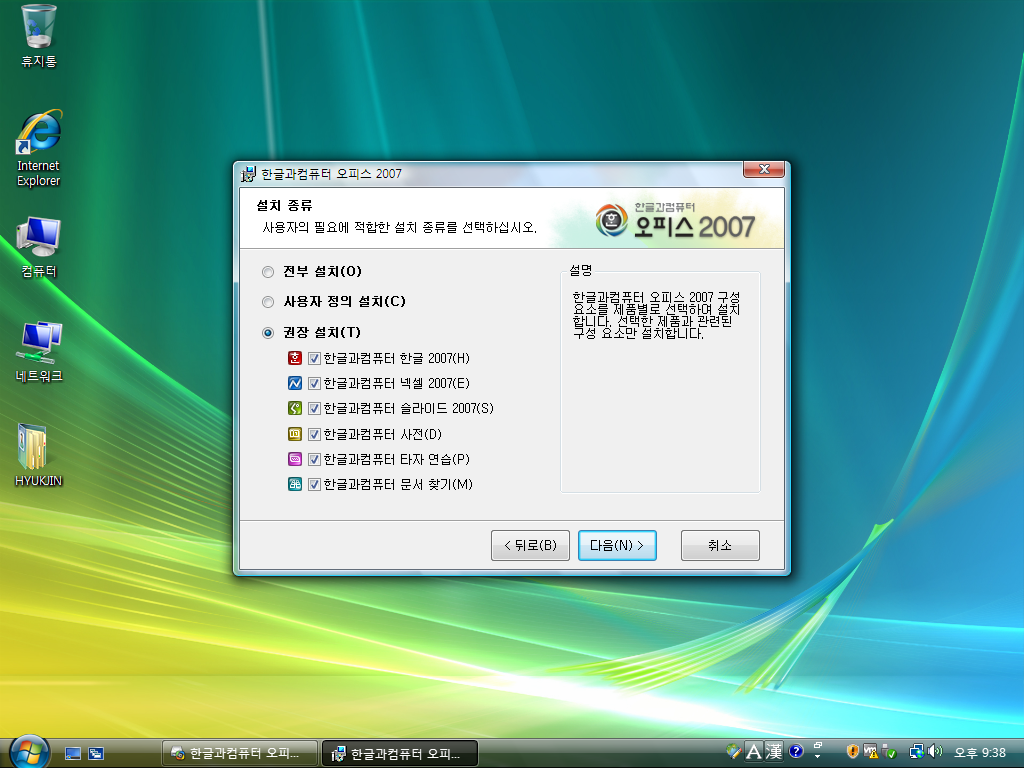Click the network connection tray icon

coord(917,752)
